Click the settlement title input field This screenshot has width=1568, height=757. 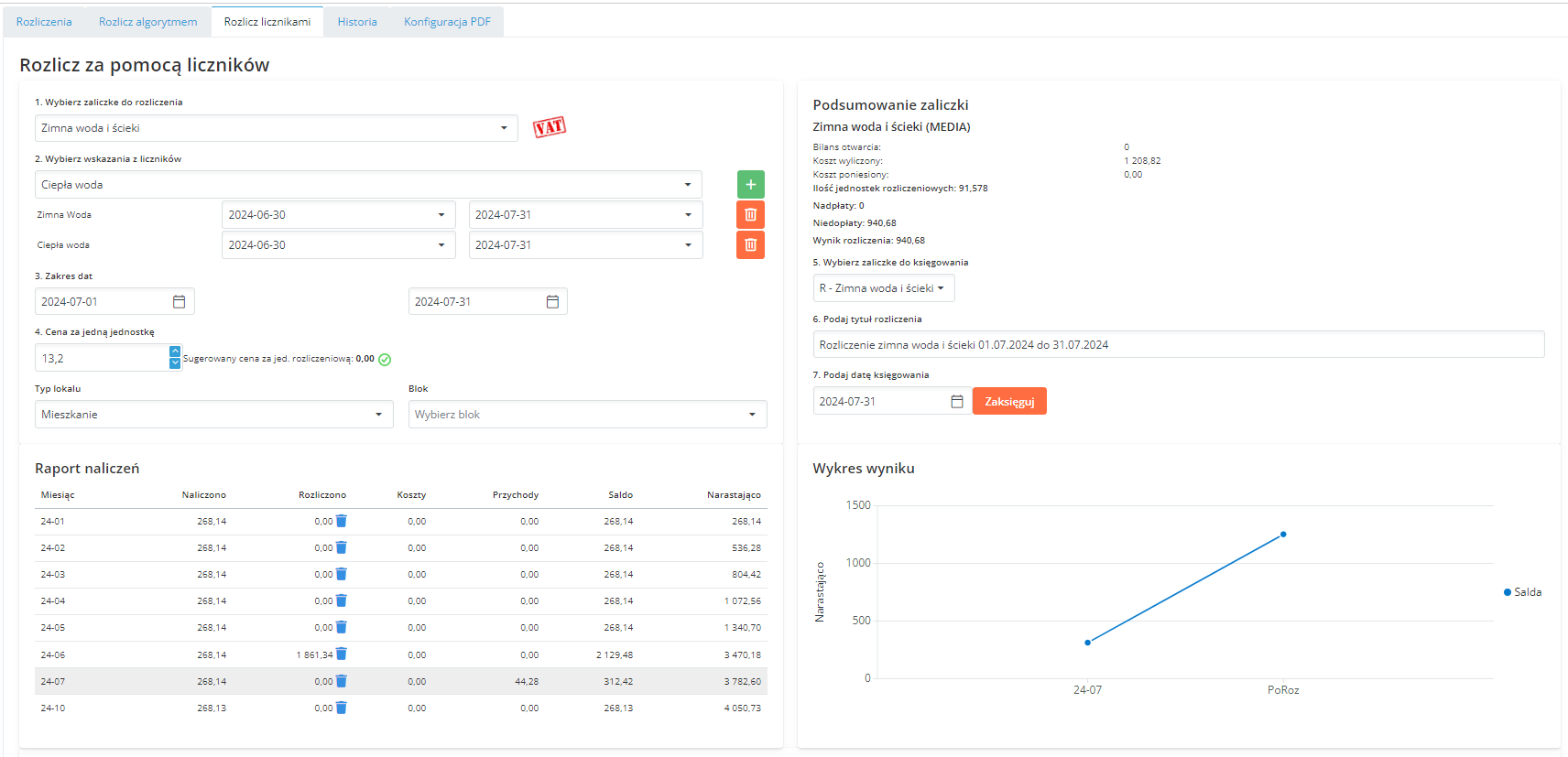point(1178,345)
